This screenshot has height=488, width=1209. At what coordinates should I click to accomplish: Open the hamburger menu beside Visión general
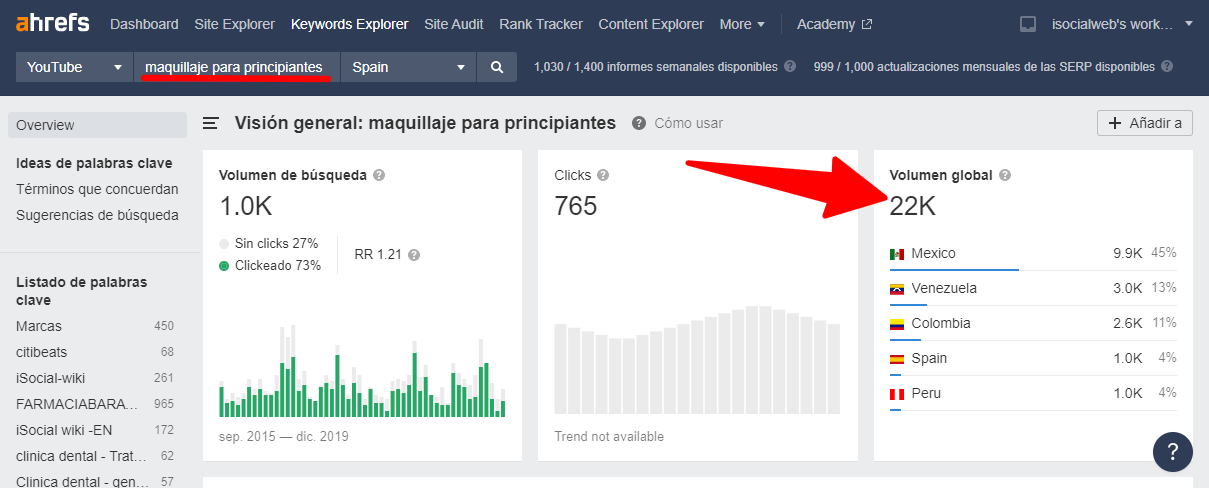coord(211,123)
